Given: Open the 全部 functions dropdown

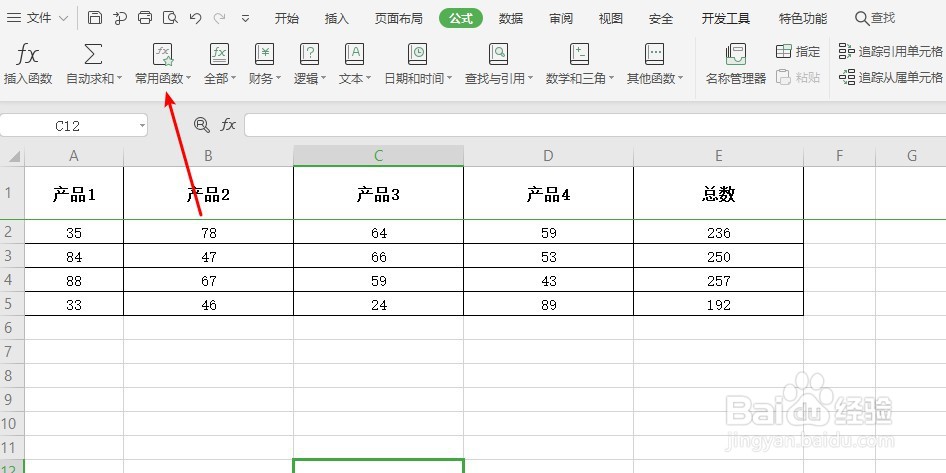Looking at the screenshot, I should pos(220,64).
